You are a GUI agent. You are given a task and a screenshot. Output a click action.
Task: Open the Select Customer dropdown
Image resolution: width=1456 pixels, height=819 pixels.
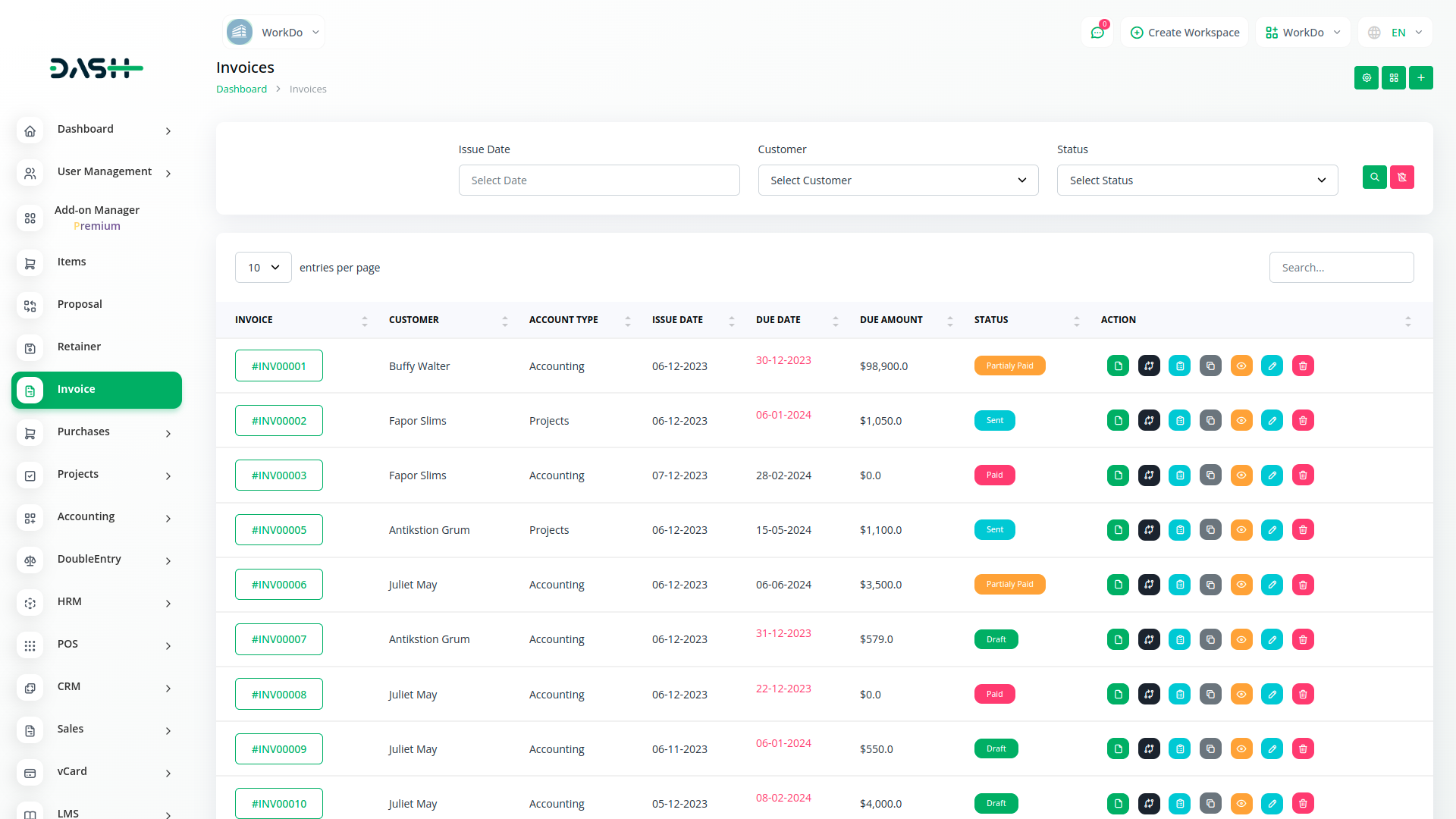point(898,180)
